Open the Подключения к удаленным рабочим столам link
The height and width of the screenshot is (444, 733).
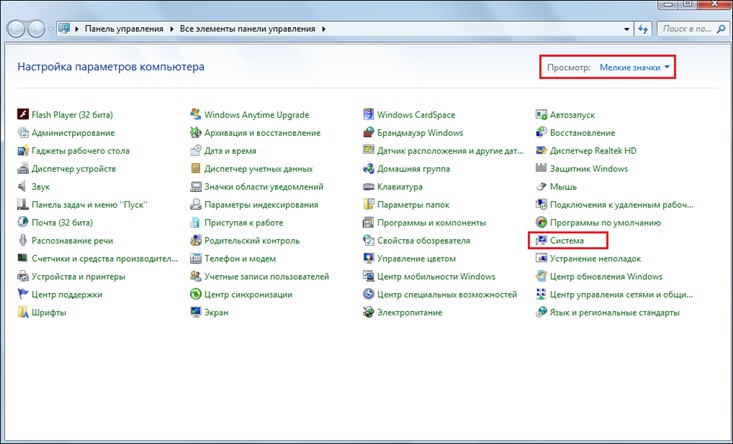[621, 205]
